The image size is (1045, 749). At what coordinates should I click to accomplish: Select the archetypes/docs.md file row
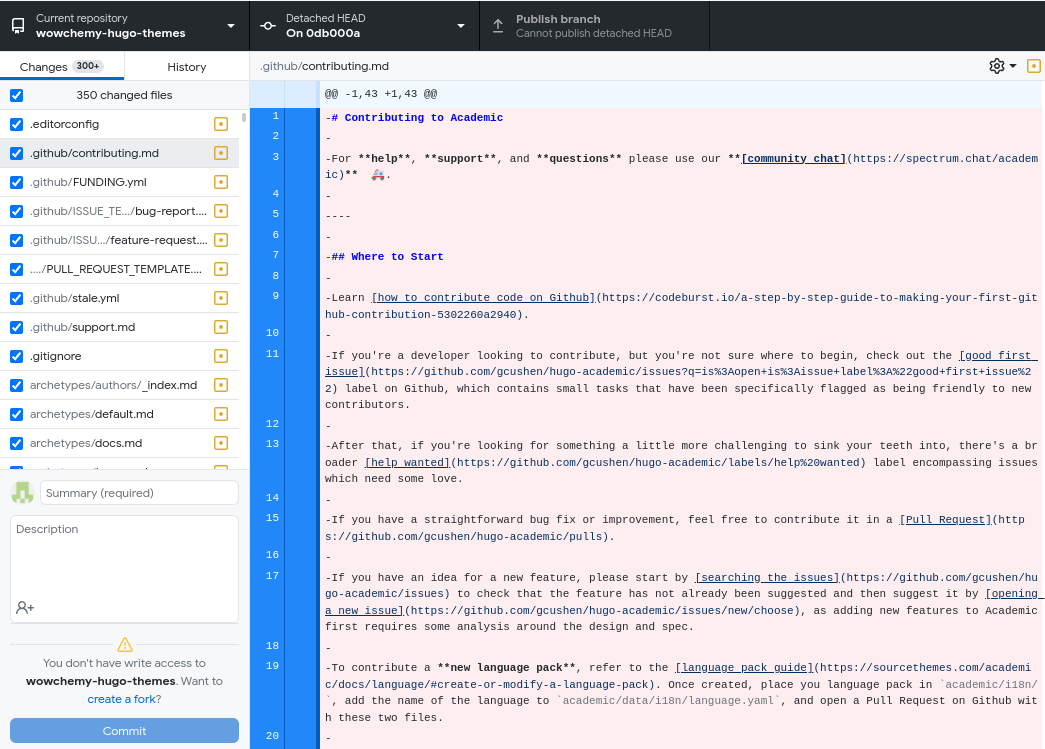click(119, 443)
